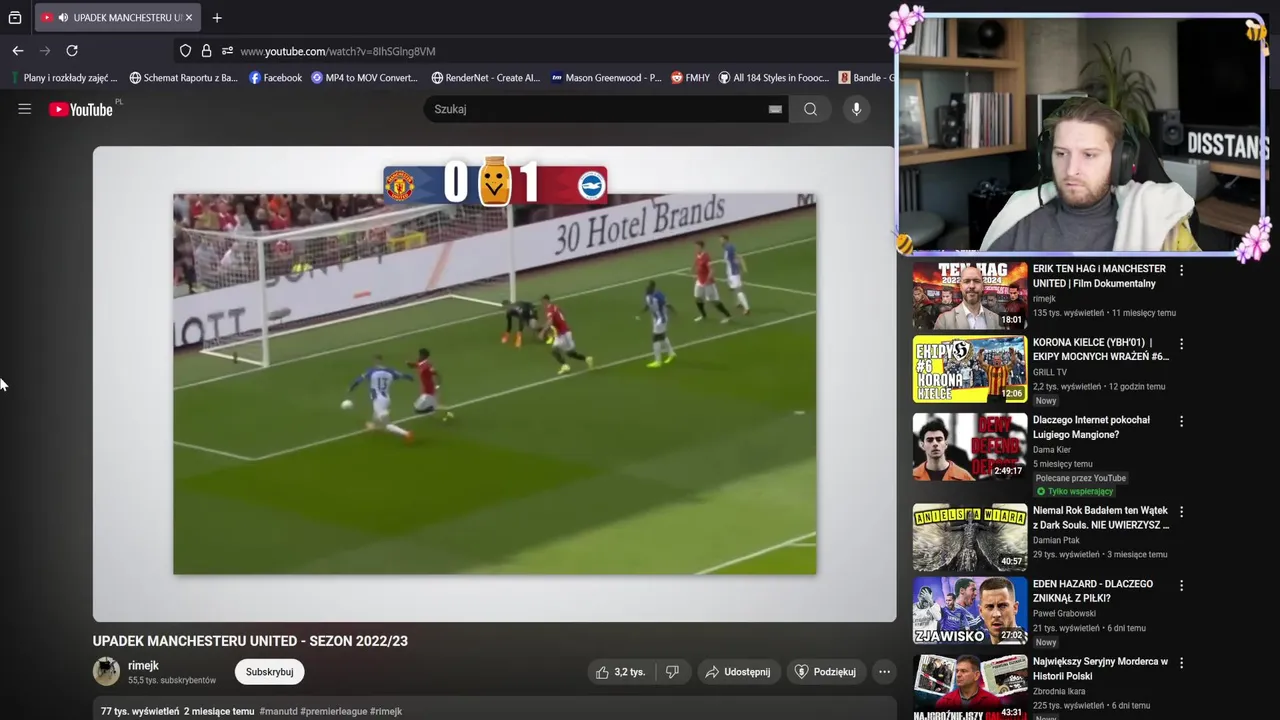Open Dark Souls video thumbnail
The height and width of the screenshot is (720, 1280).
coord(970,537)
